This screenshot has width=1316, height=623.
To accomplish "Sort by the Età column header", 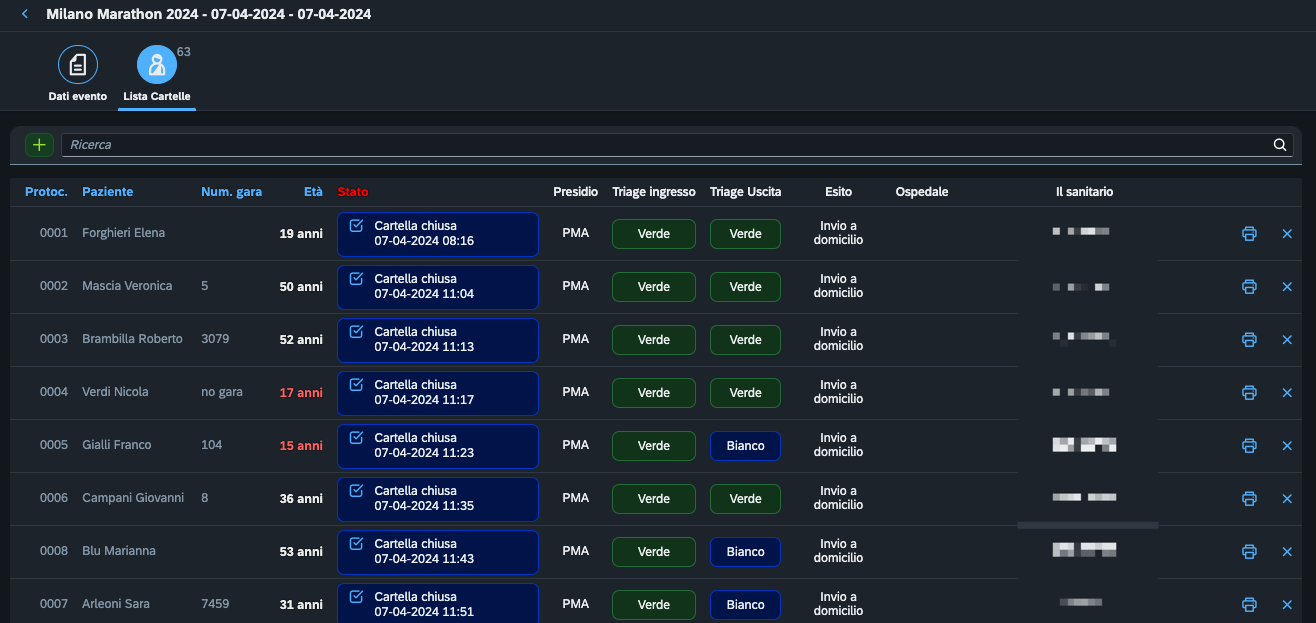I will [313, 192].
